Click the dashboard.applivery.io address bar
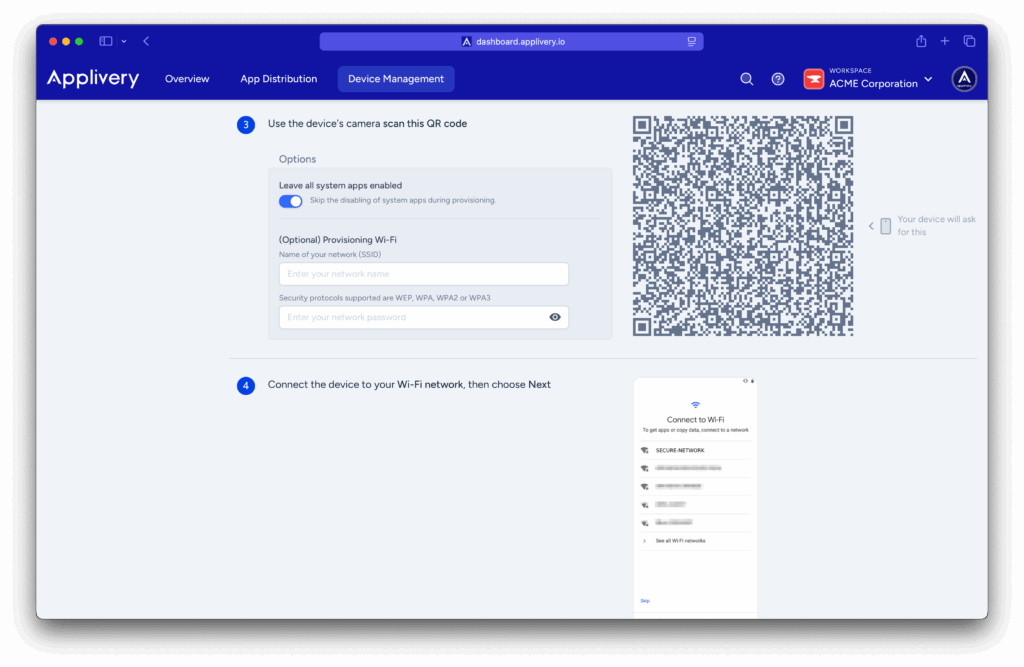Viewport: 1024px width, 667px height. pyautogui.click(x=511, y=41)
